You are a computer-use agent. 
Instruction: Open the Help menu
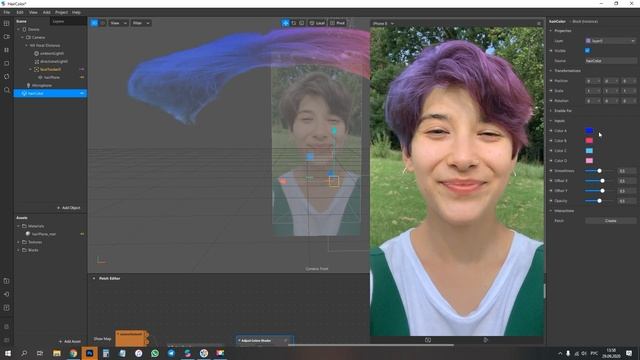(76, 12)
